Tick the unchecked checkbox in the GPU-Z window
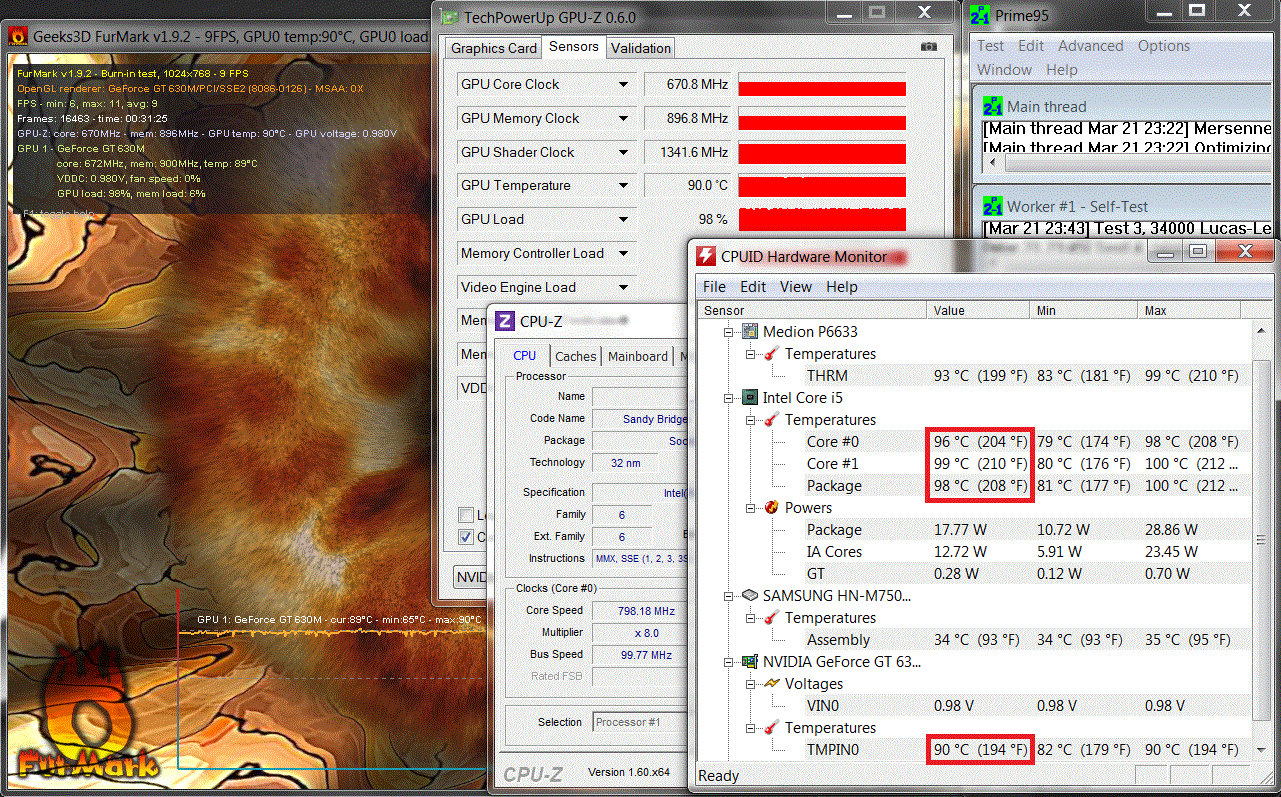 [466, 515]
